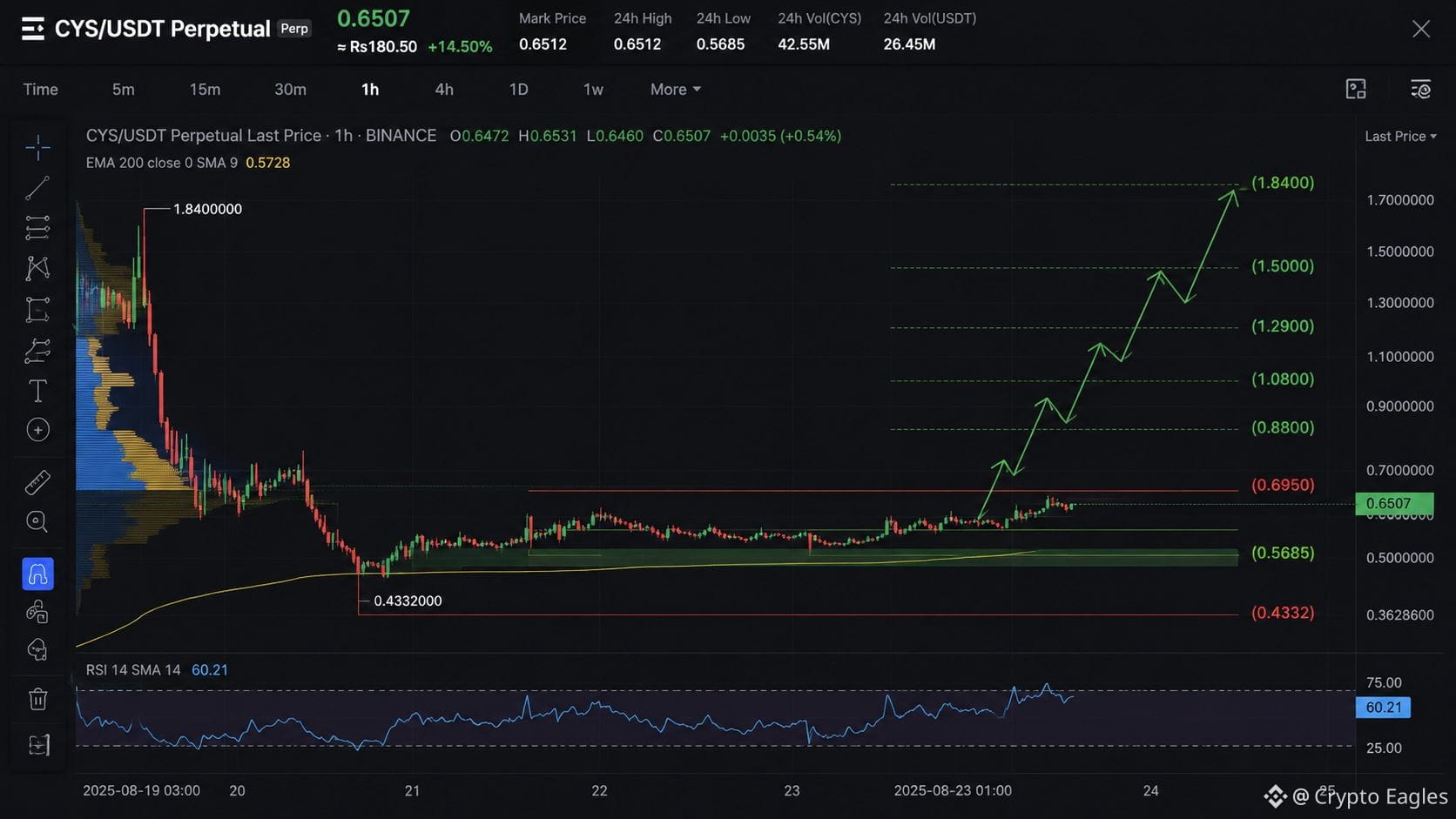This screenshot has width=1456, height=819.
Task: Click the 24h Vol(CYS) value 42.55M
Action: pos(804,44)
